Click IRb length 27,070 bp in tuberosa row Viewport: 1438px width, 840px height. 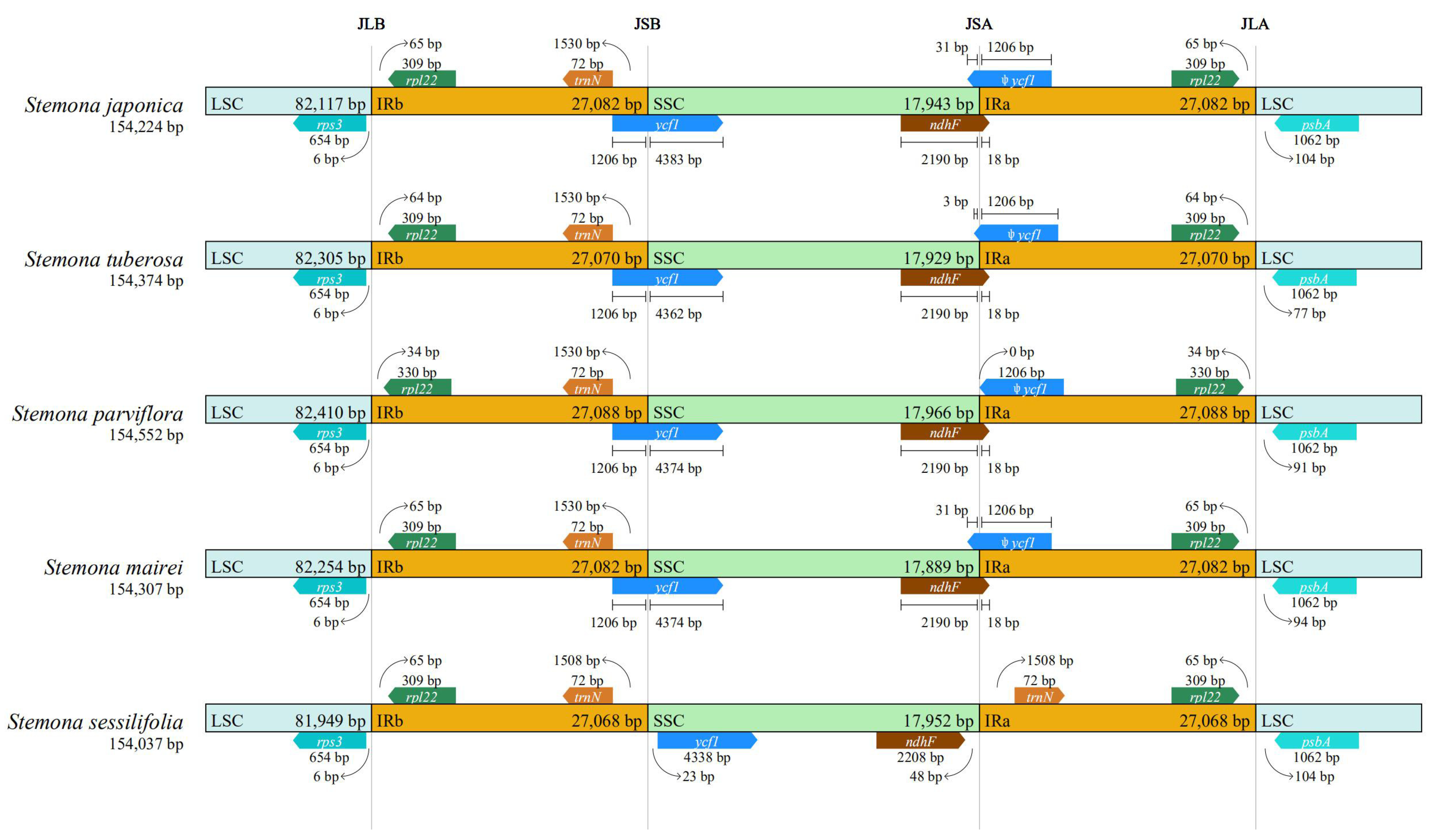coord(607,258)
